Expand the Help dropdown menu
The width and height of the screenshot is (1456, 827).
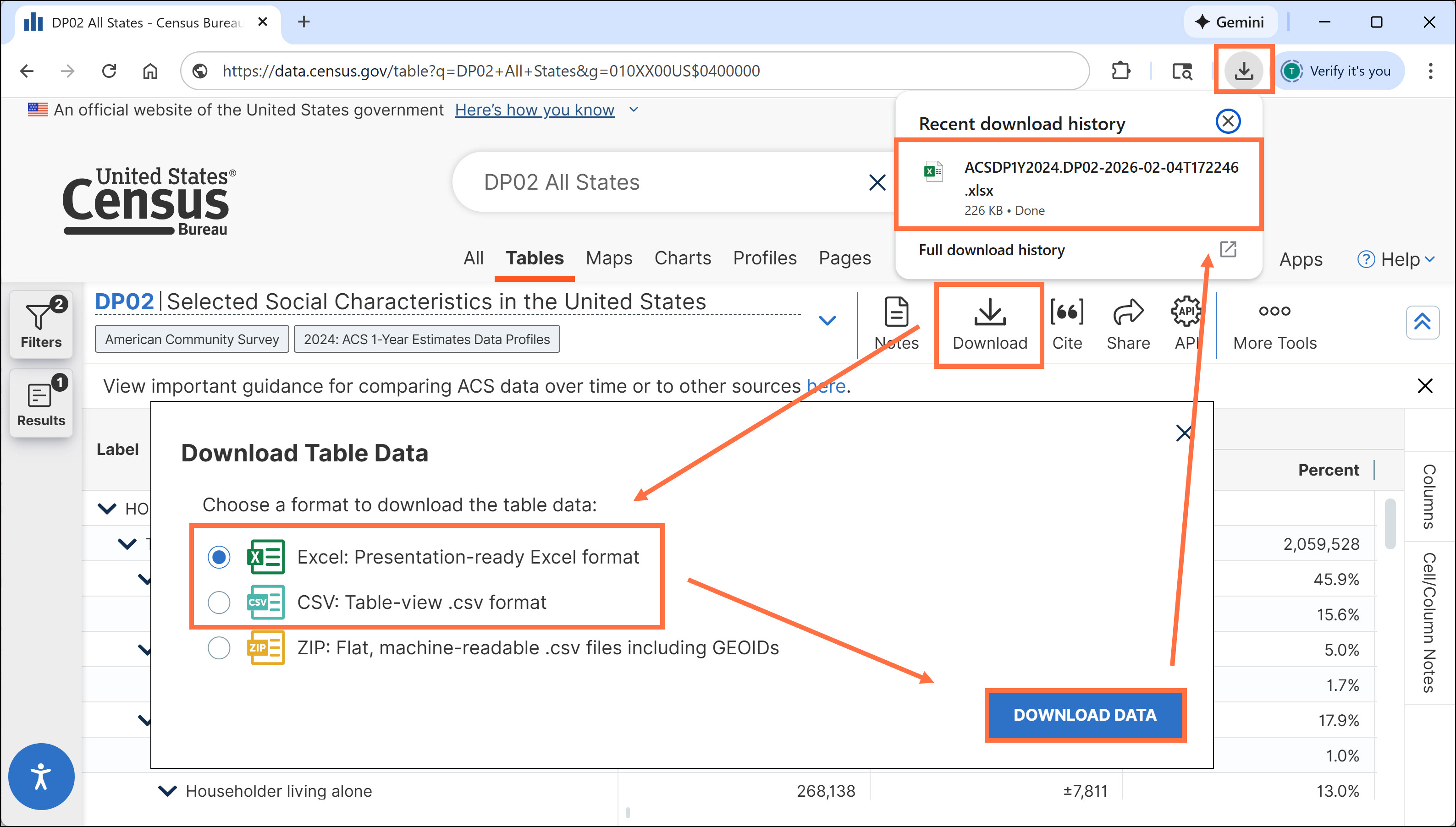[1396, 260]
